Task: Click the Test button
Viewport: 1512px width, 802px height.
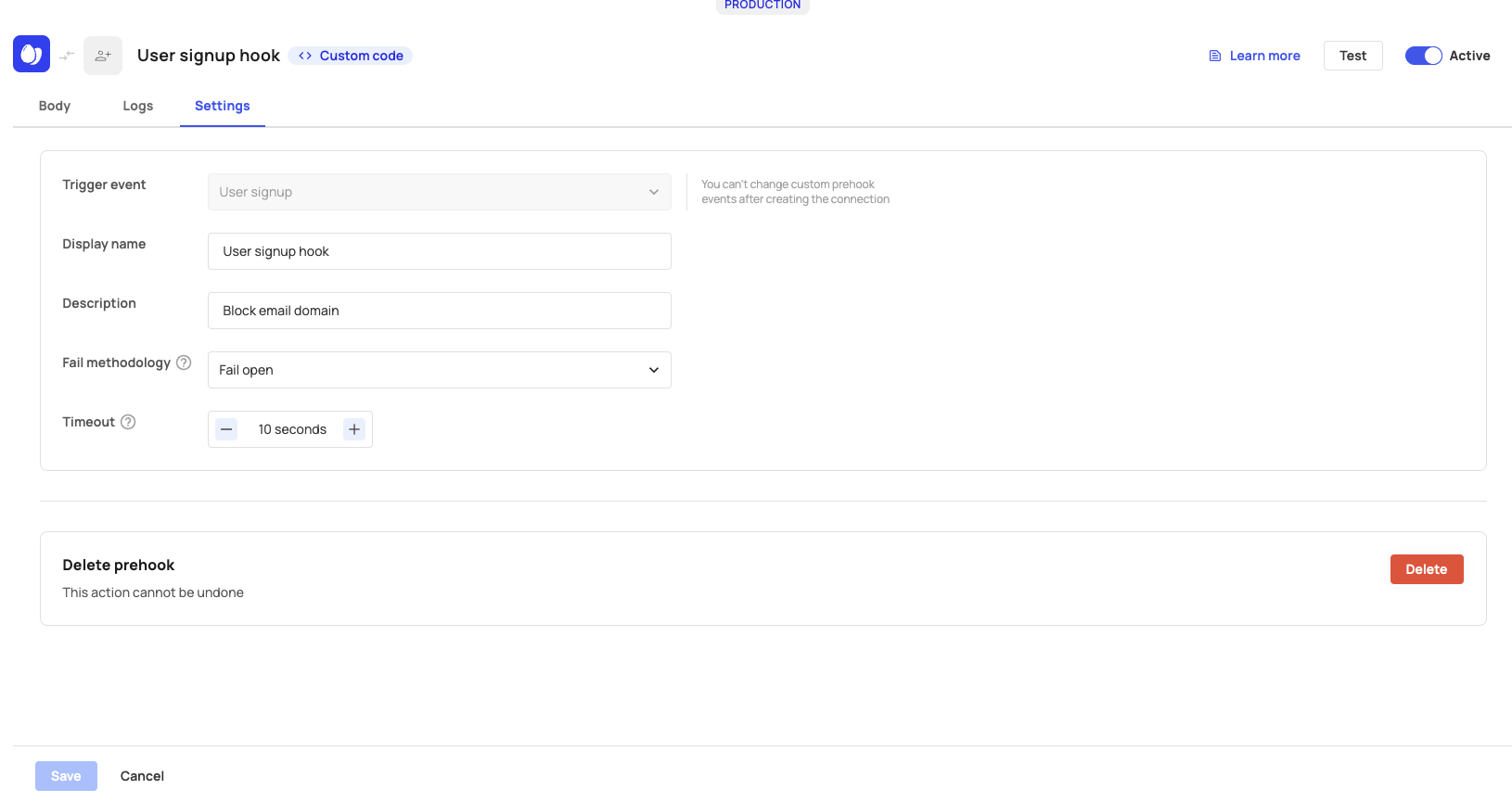Action: [1352, 56]
